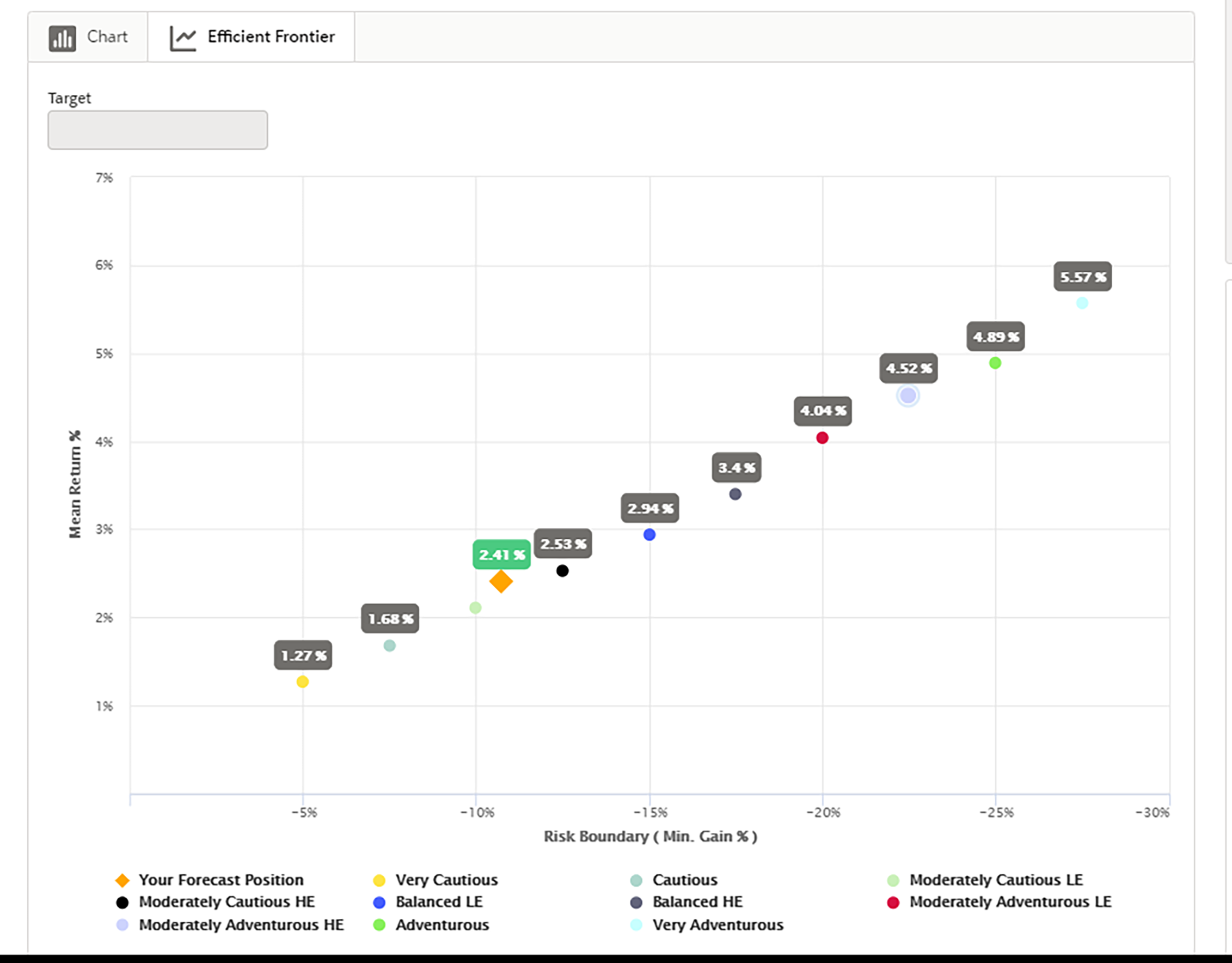This screenshot has width=1232, height=963.
Task: Click the 2.94 % data label
Action: (x=650, y=508)
